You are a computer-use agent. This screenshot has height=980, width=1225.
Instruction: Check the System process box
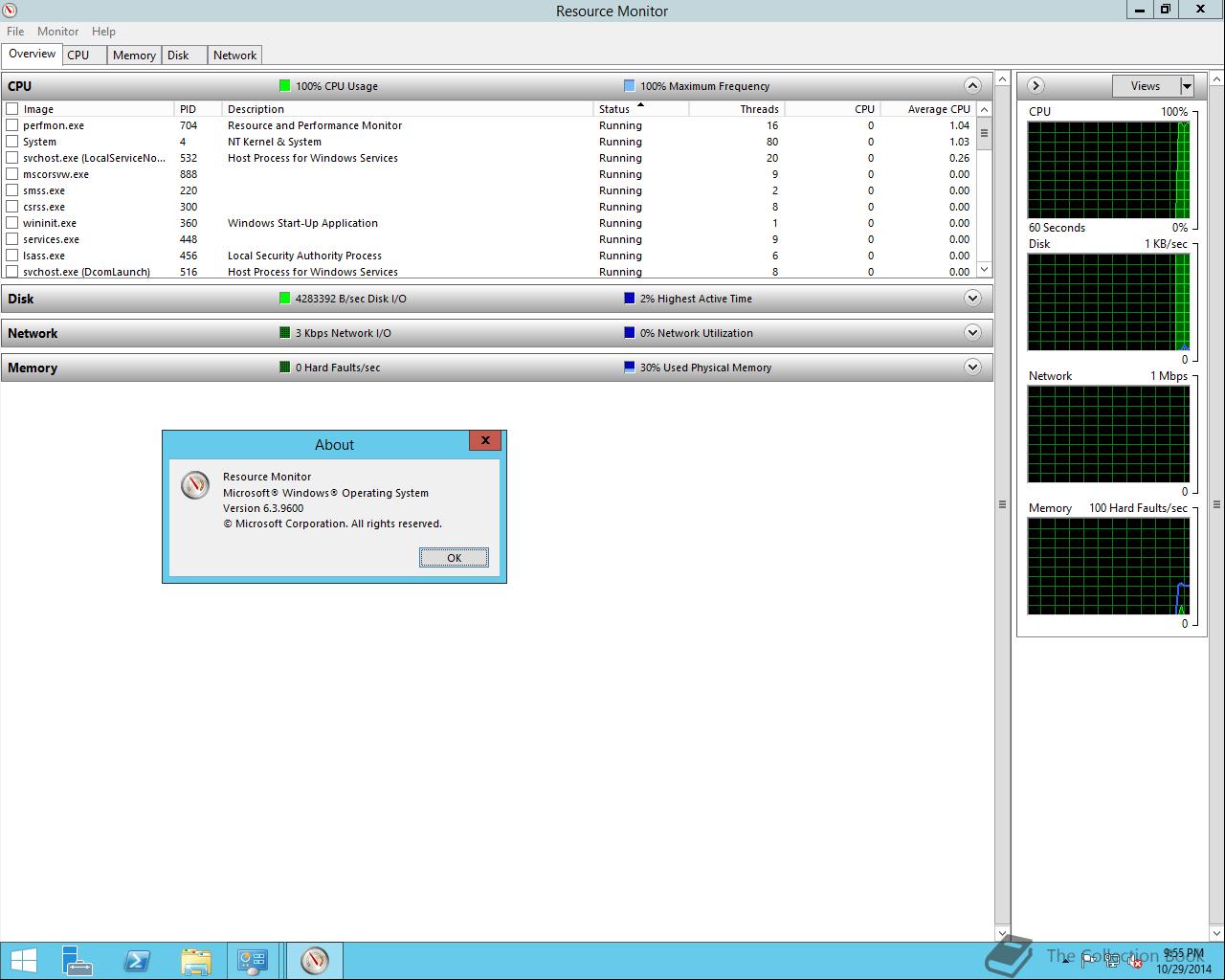coord(12,142)
